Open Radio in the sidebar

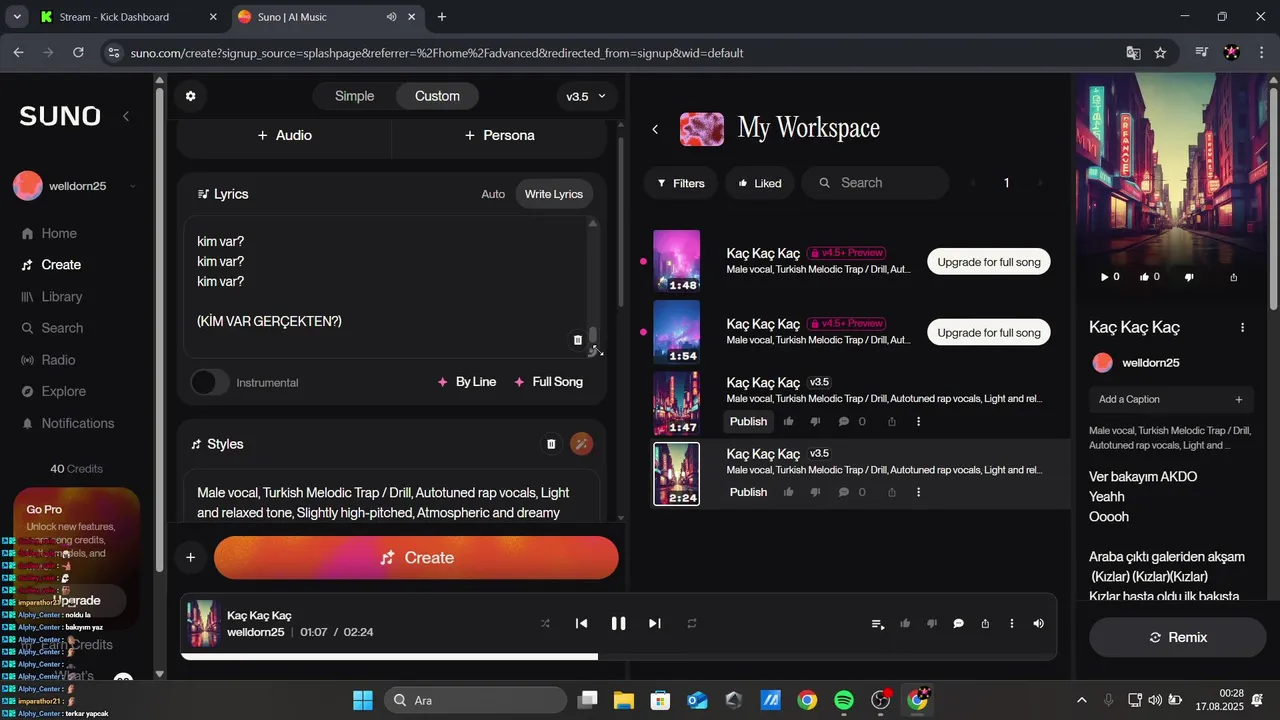48,360
